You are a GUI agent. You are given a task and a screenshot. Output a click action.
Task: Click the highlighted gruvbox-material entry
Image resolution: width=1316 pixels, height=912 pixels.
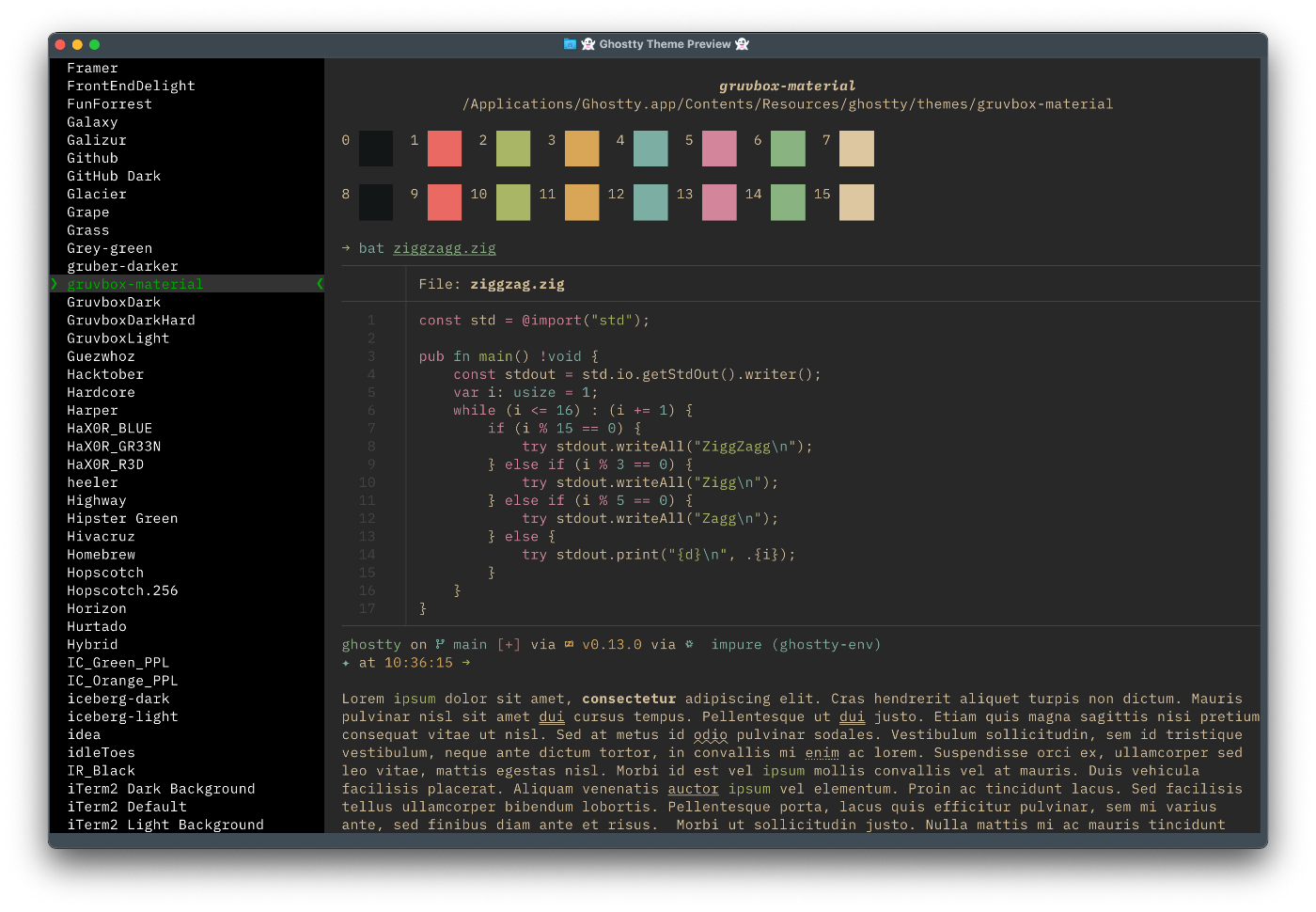pyautogui.click(x=187, y=284)
